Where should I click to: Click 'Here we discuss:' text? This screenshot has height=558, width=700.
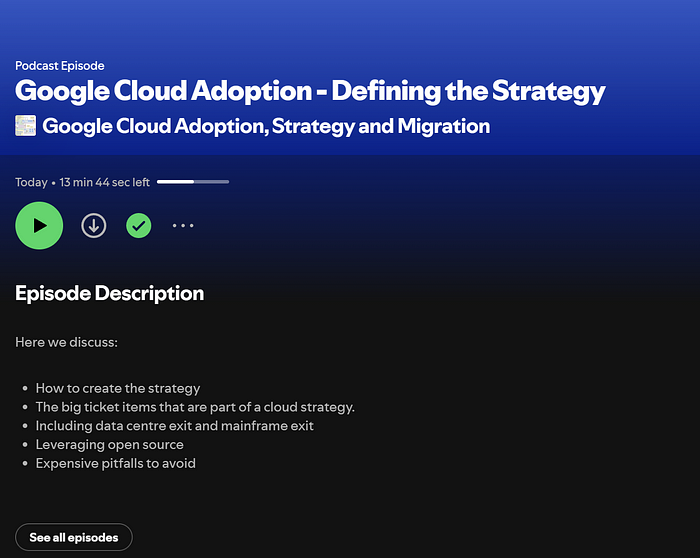point(67,342)
